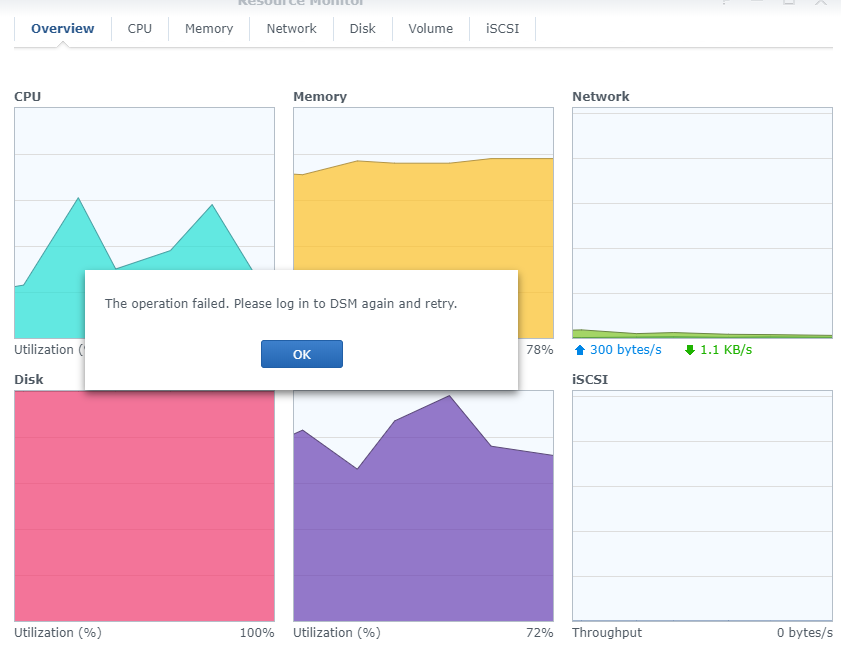Screen dimensions: 841x657
Task: Go to the Volume tab
Action: click(430, 29)
